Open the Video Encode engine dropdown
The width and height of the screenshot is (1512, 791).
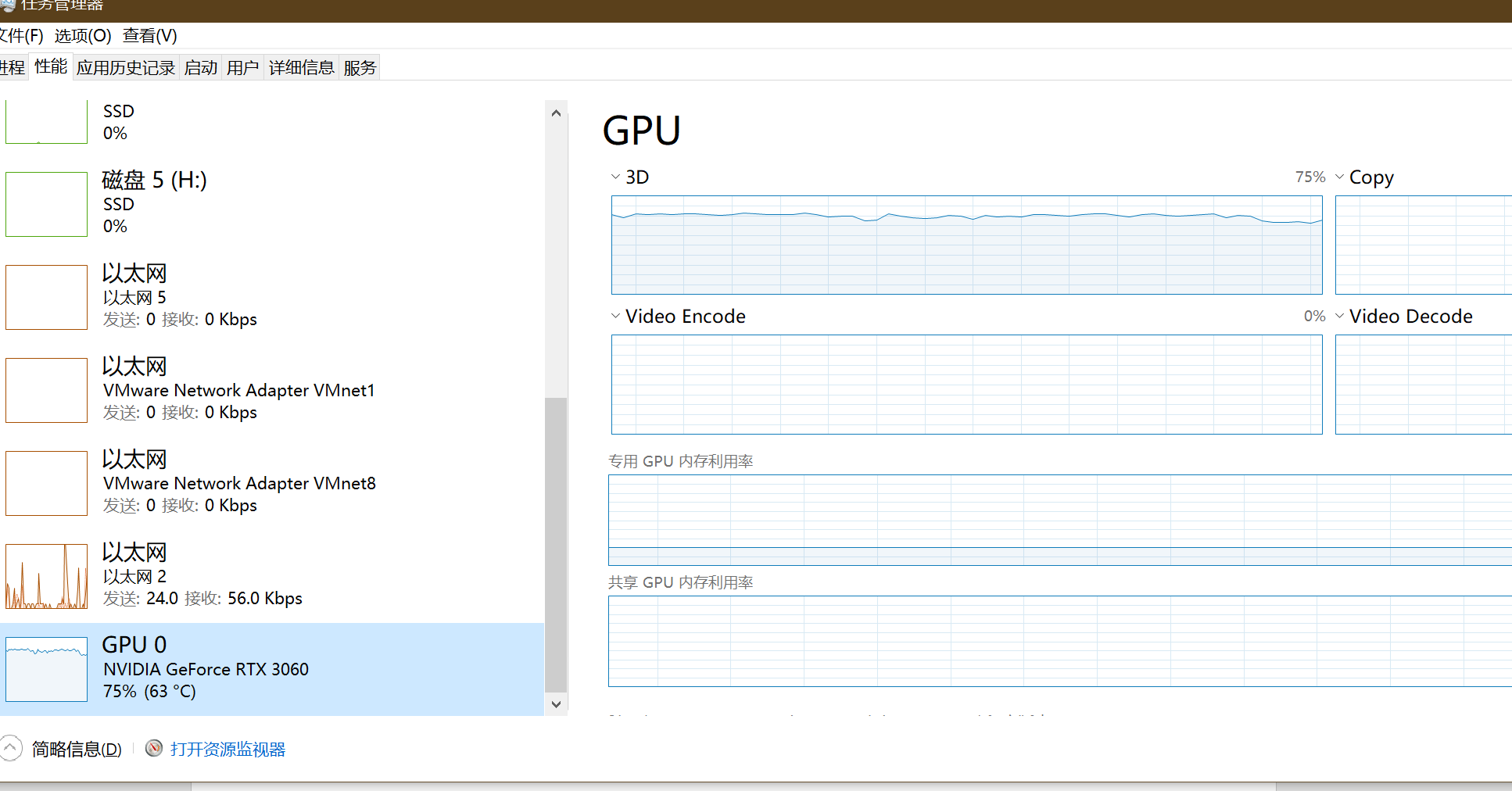click(x=616, y=317)
